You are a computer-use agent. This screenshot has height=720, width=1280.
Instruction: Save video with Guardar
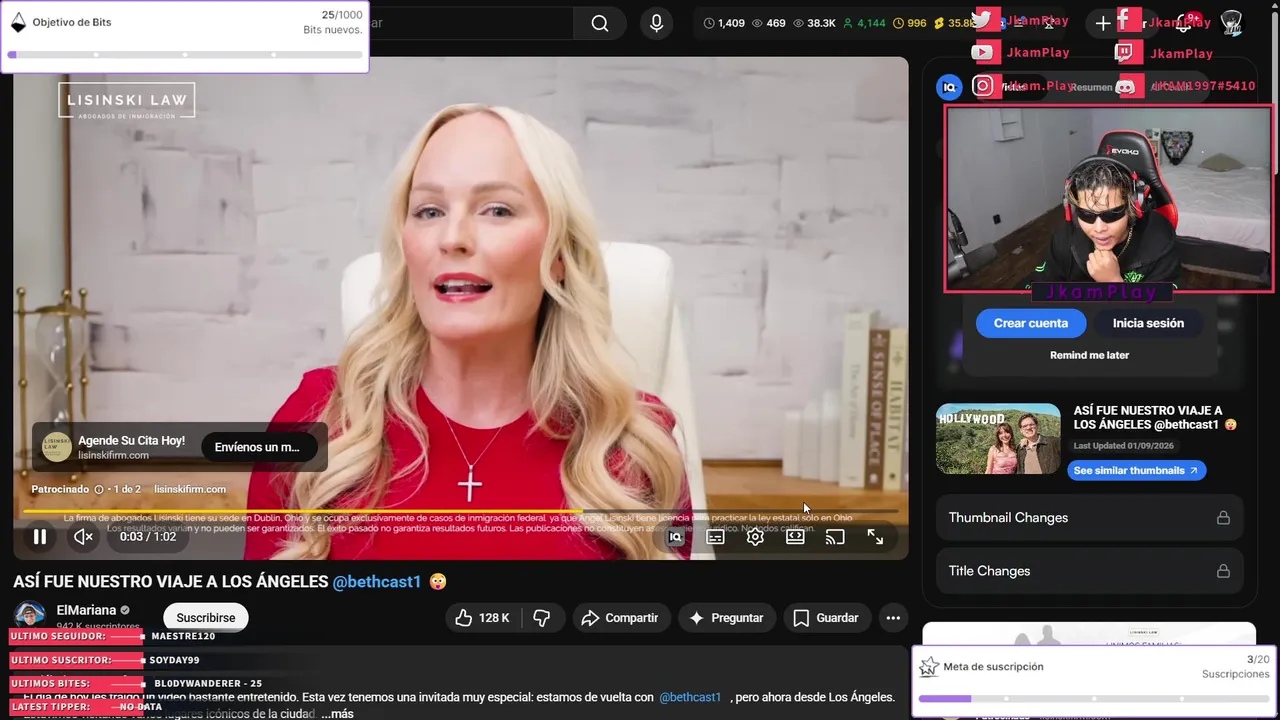pos(826,618)
